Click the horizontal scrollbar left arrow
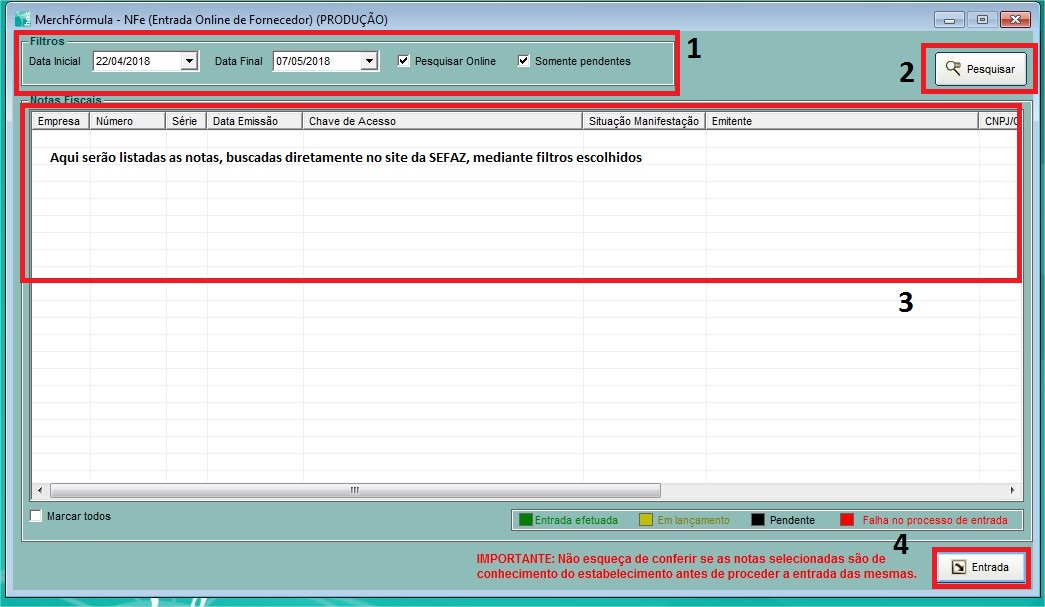 point(40,491)
